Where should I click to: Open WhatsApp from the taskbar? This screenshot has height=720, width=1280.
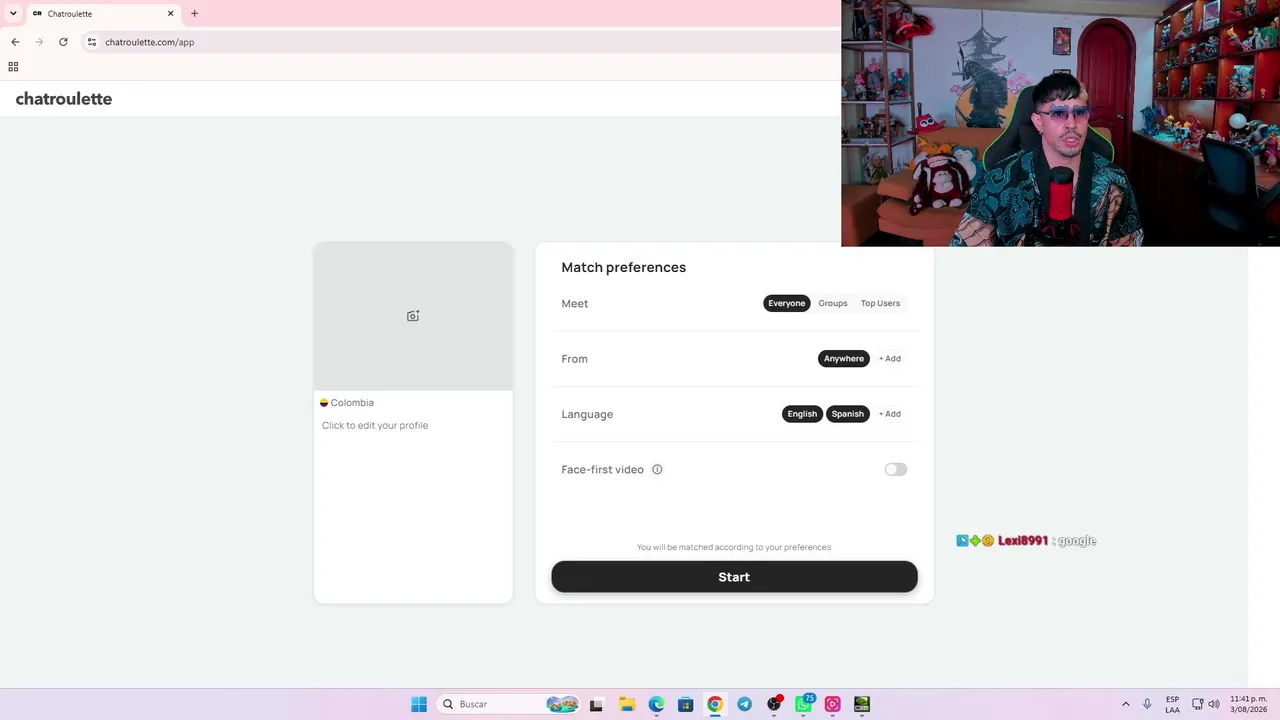(x=803, y=704)
